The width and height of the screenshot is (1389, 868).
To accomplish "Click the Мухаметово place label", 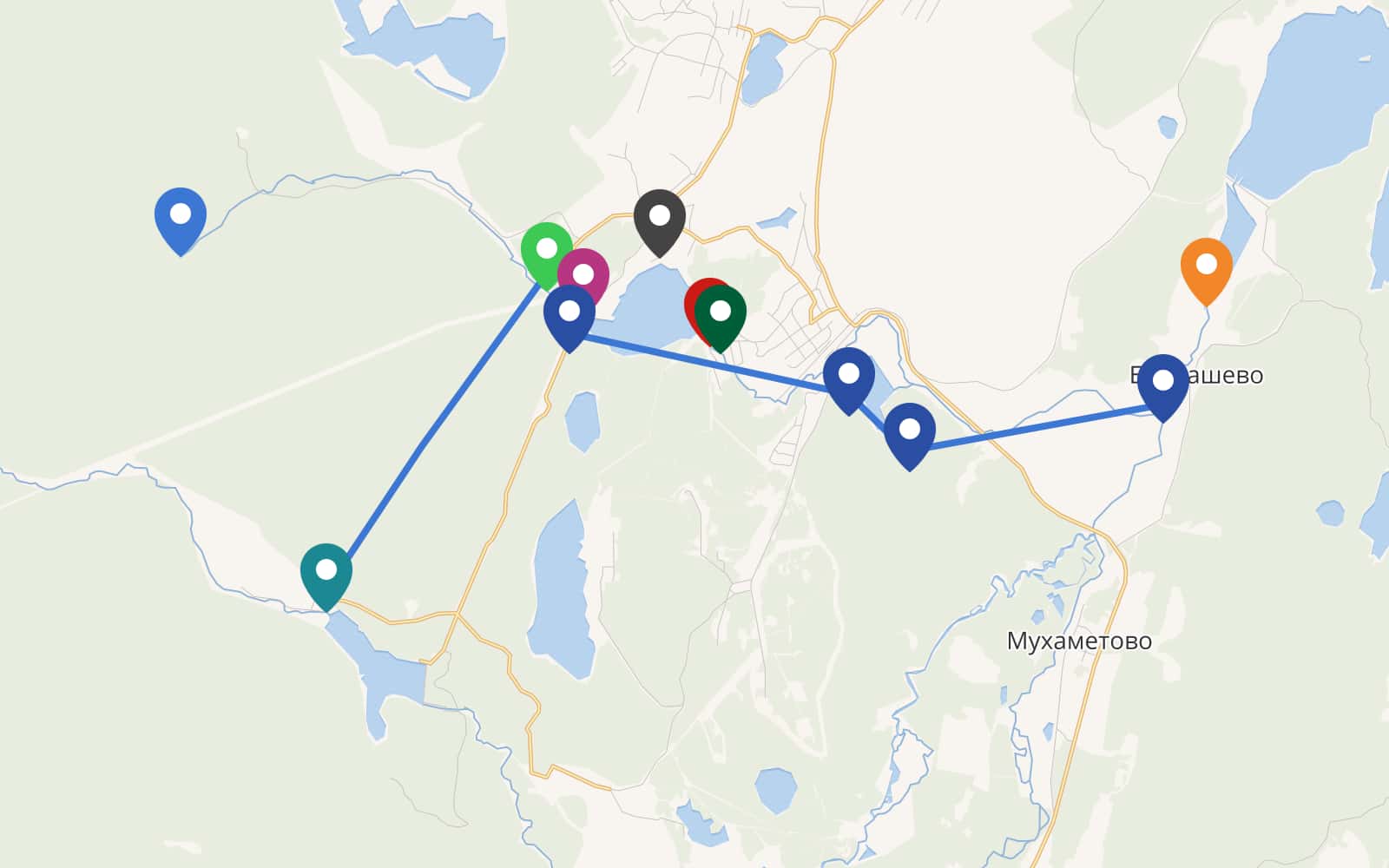I will (1079, 641).
